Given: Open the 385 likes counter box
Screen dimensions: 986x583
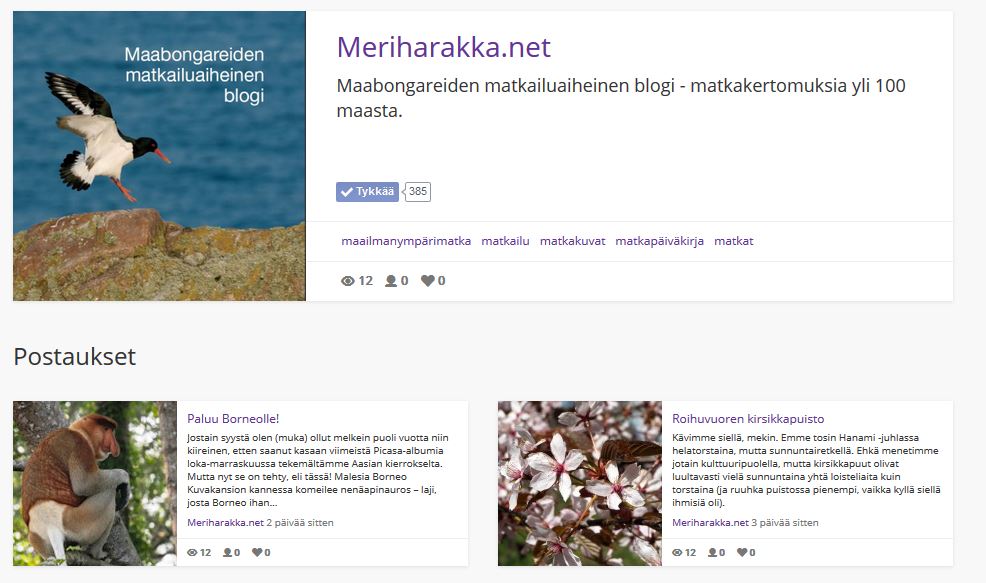Looking at the screenshot, I should (x=417, y=191).
